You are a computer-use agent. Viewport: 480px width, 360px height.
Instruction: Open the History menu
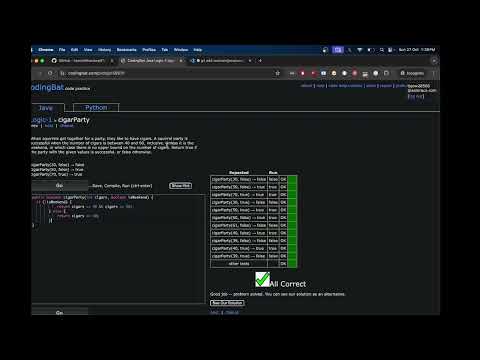pyautogui.click(x=104, y=50)
